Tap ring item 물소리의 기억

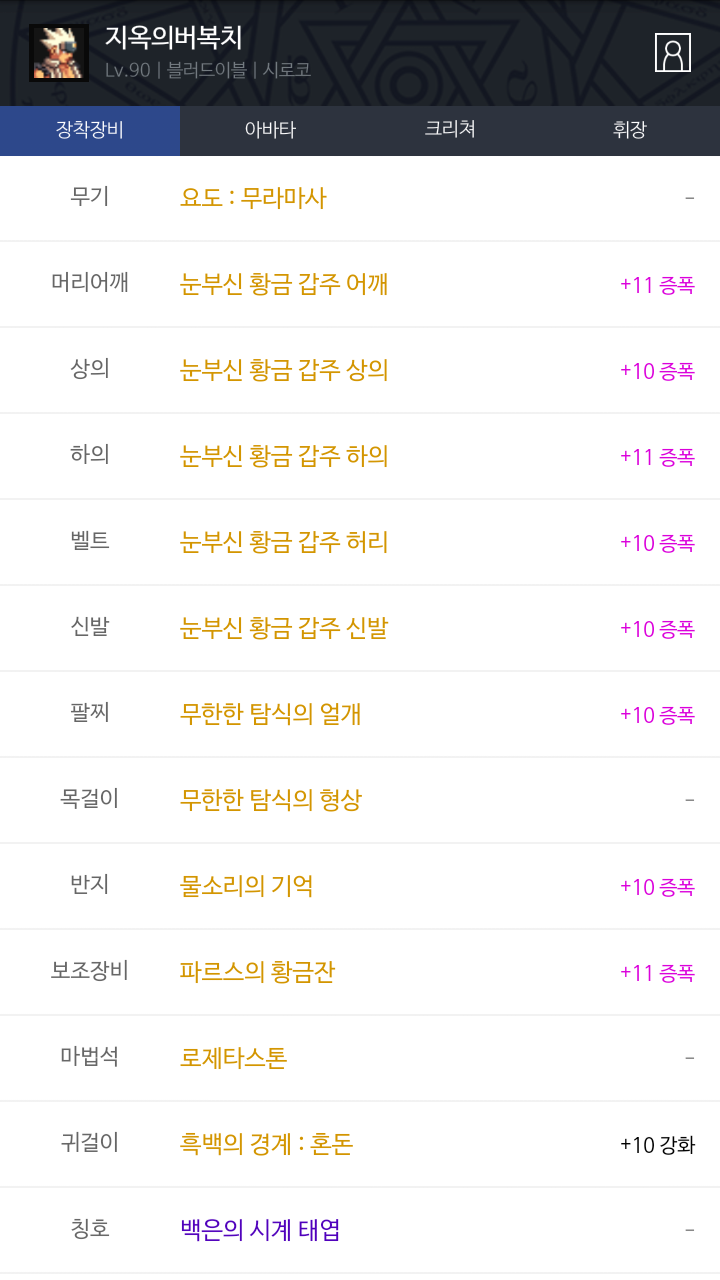click(x=246, y=886)
